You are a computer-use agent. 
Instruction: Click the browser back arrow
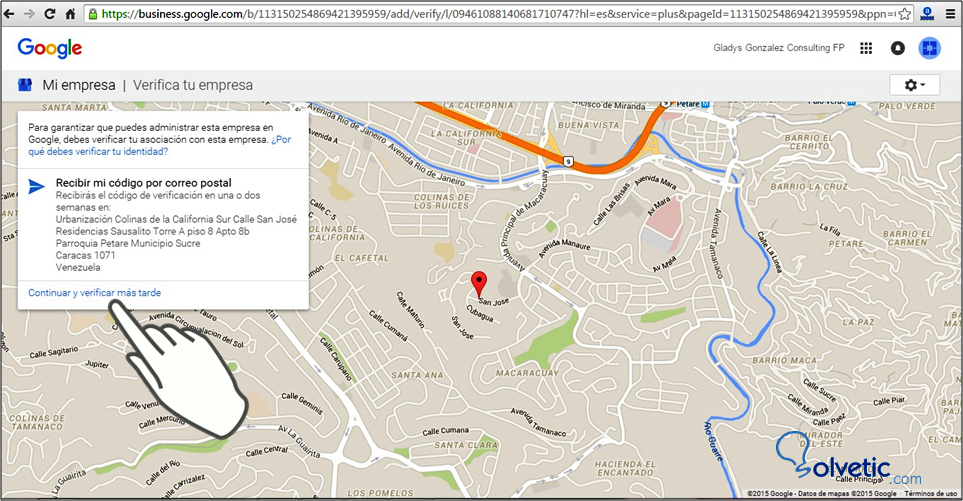pyautogui.click(x=9, y=14)
